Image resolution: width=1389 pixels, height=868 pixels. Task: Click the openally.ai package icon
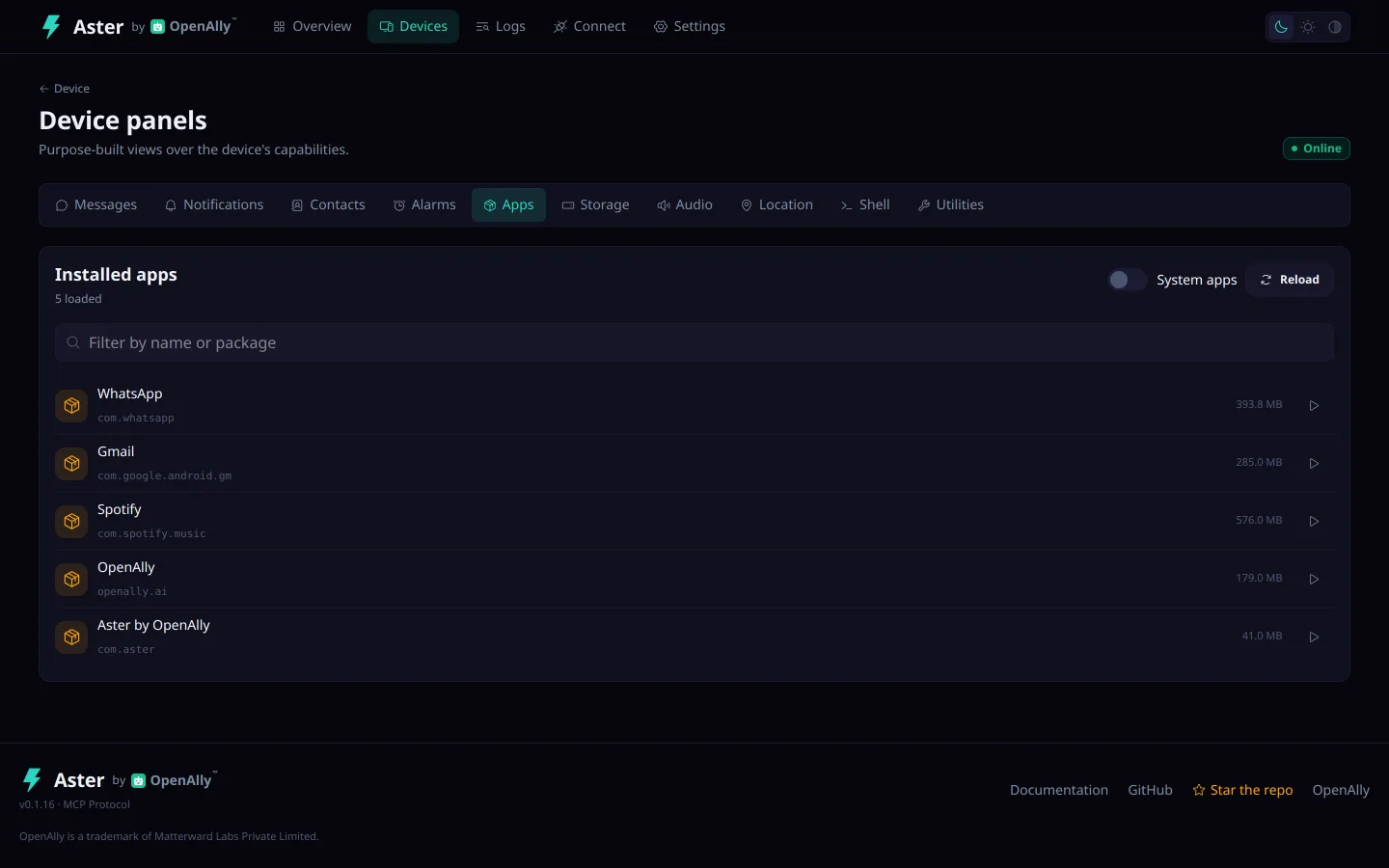[71, 580]
